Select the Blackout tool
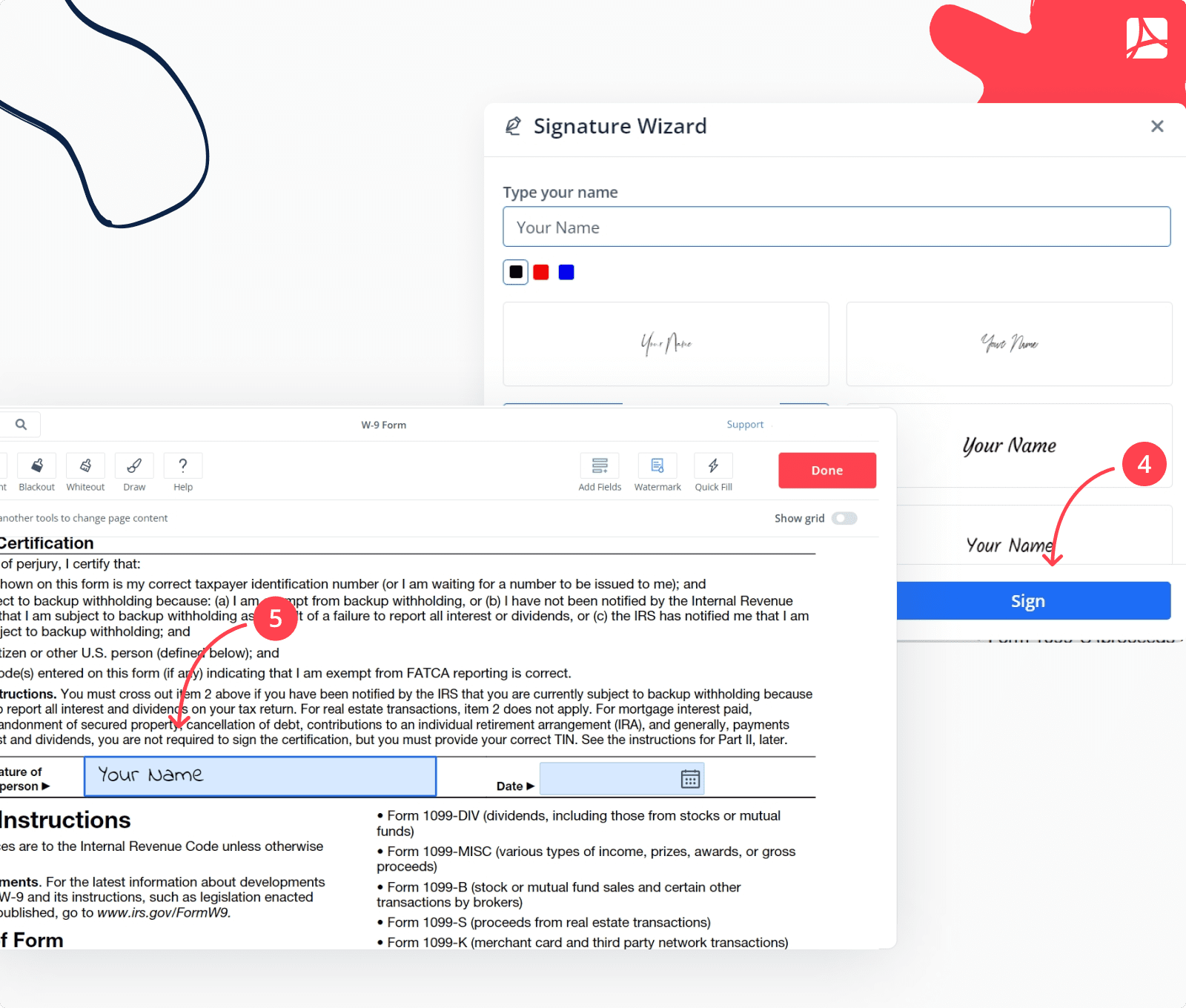This screenshot has width=1186, height=1008. [x=36, y=472]
